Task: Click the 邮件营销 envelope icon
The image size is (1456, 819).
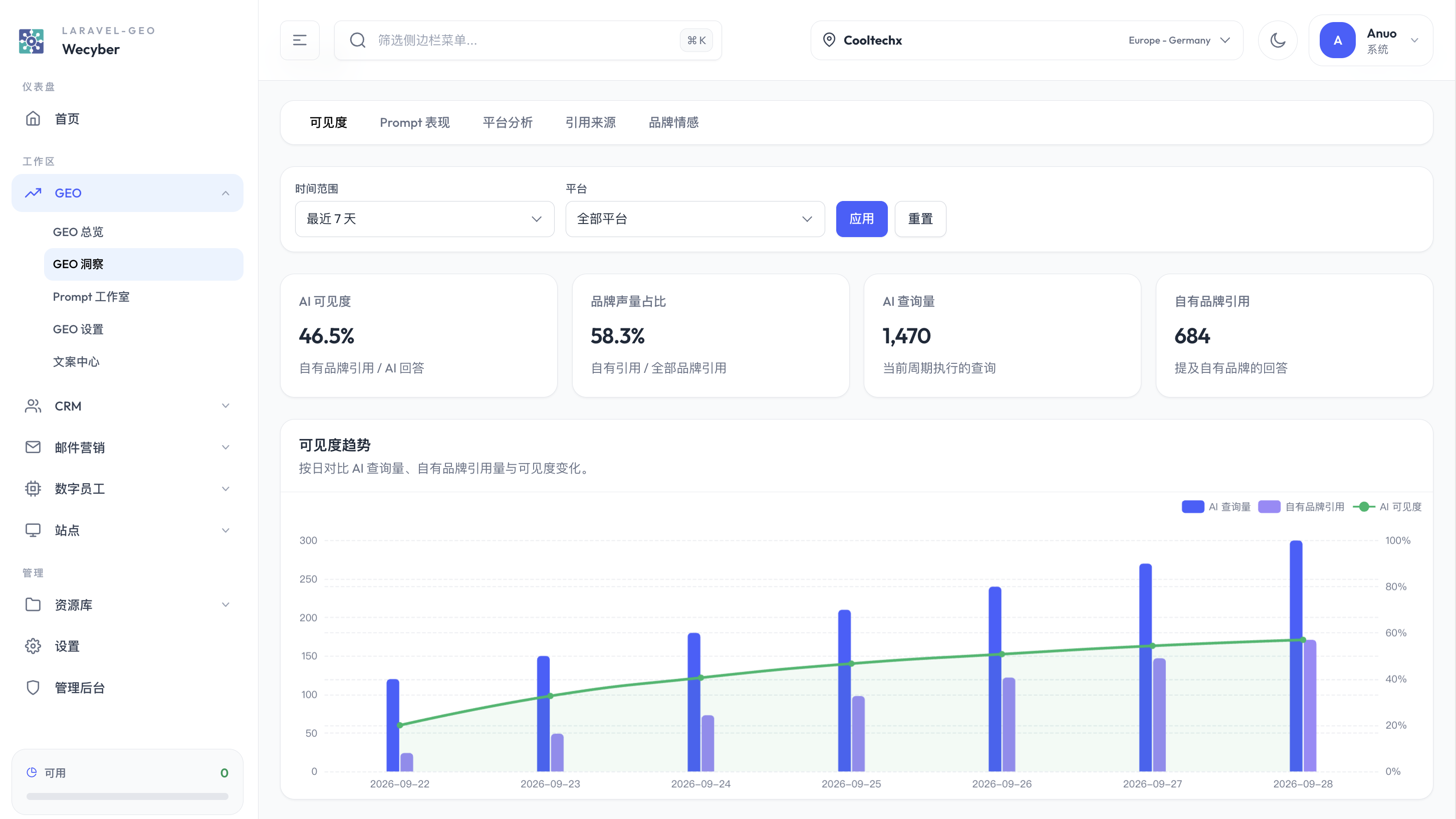Action: (33, 448)
